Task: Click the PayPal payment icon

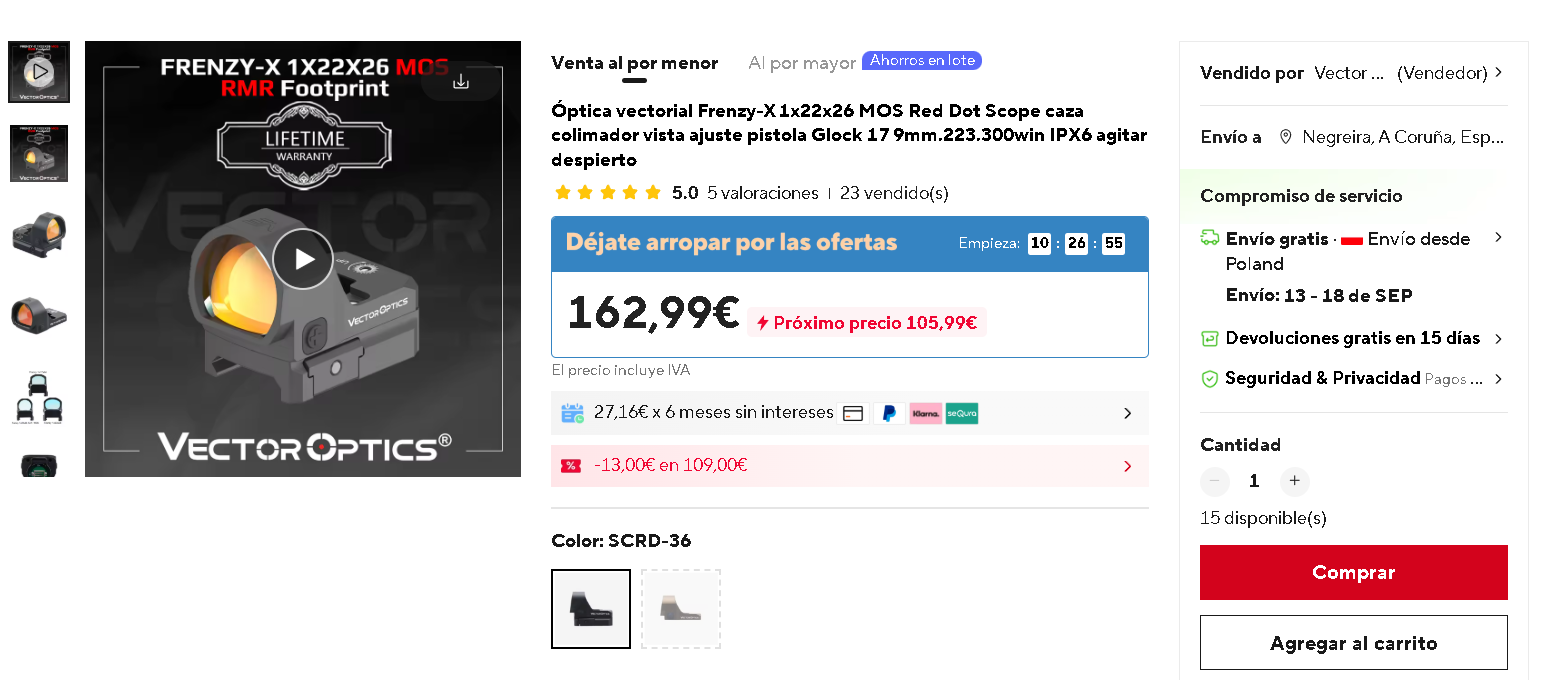Action: pos(889,413)
